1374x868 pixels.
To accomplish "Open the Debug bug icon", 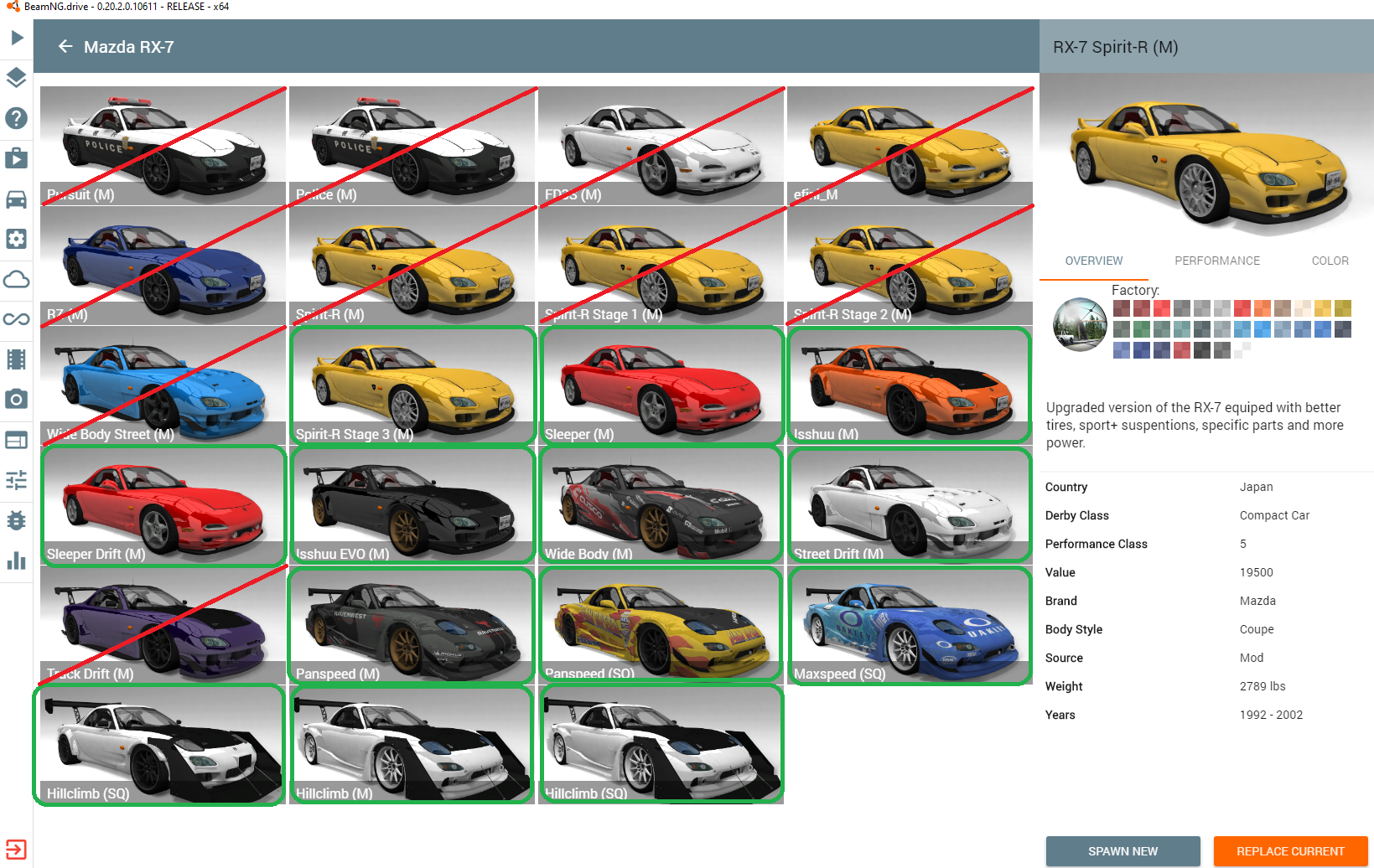I will (17, 520).
